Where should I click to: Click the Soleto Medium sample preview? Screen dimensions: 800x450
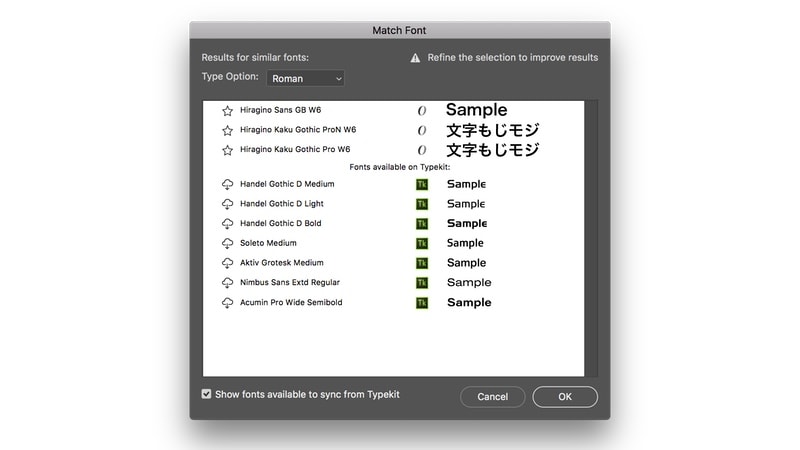pos(465,243)
